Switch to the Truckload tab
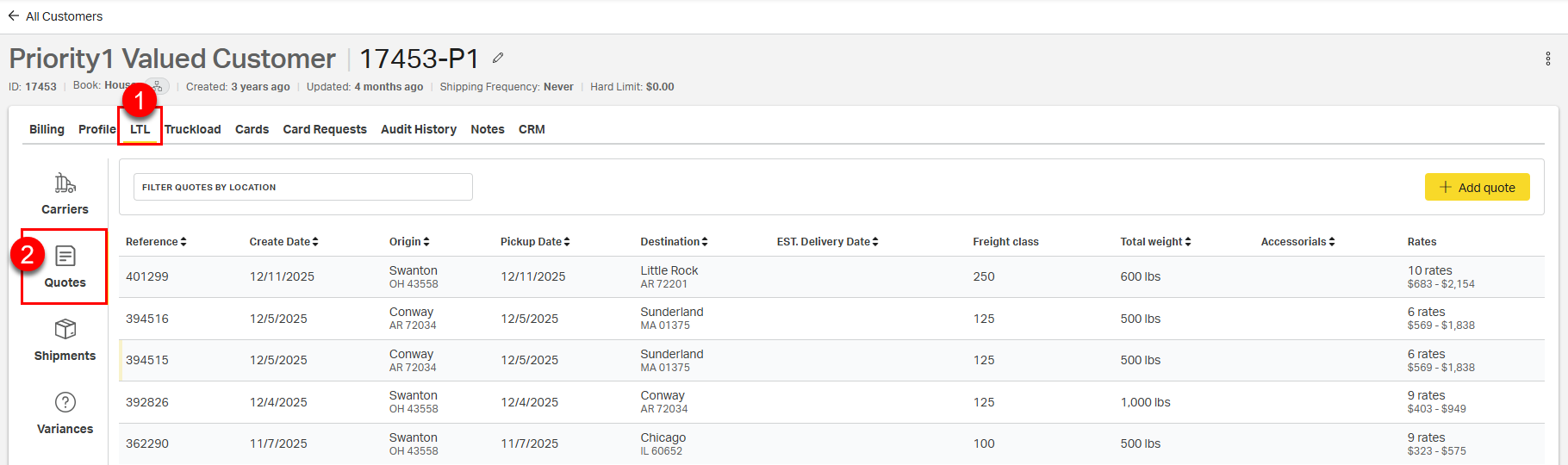 click(x=192, y=129)
